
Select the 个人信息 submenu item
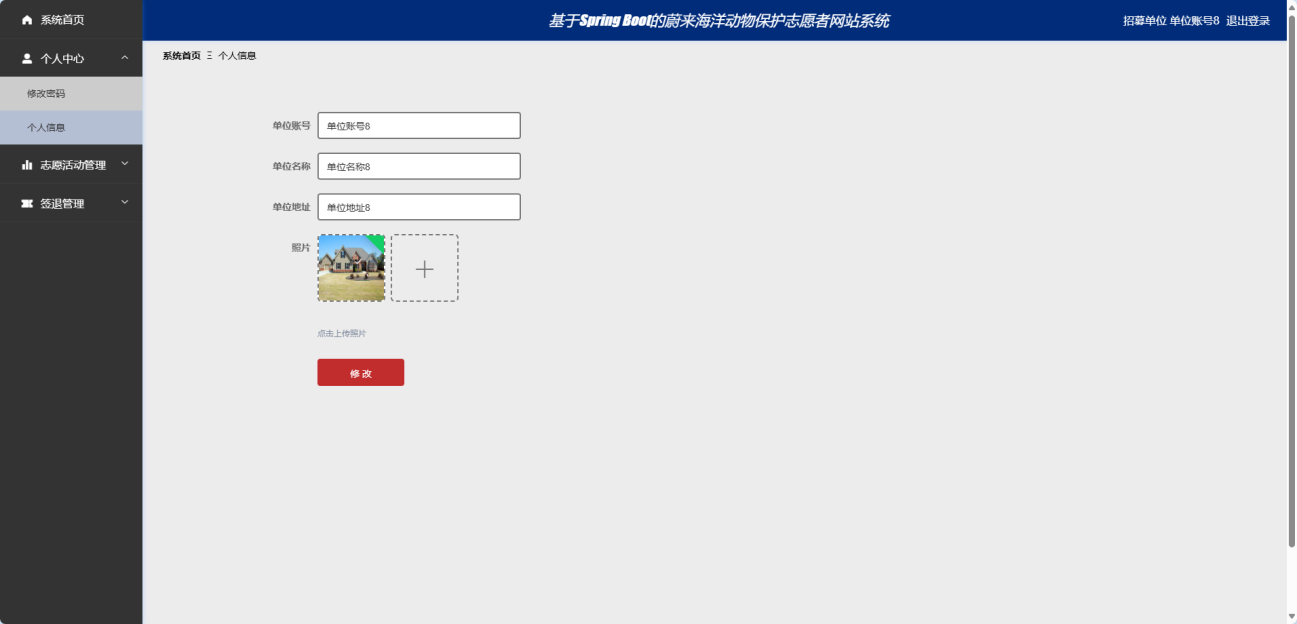71,127
